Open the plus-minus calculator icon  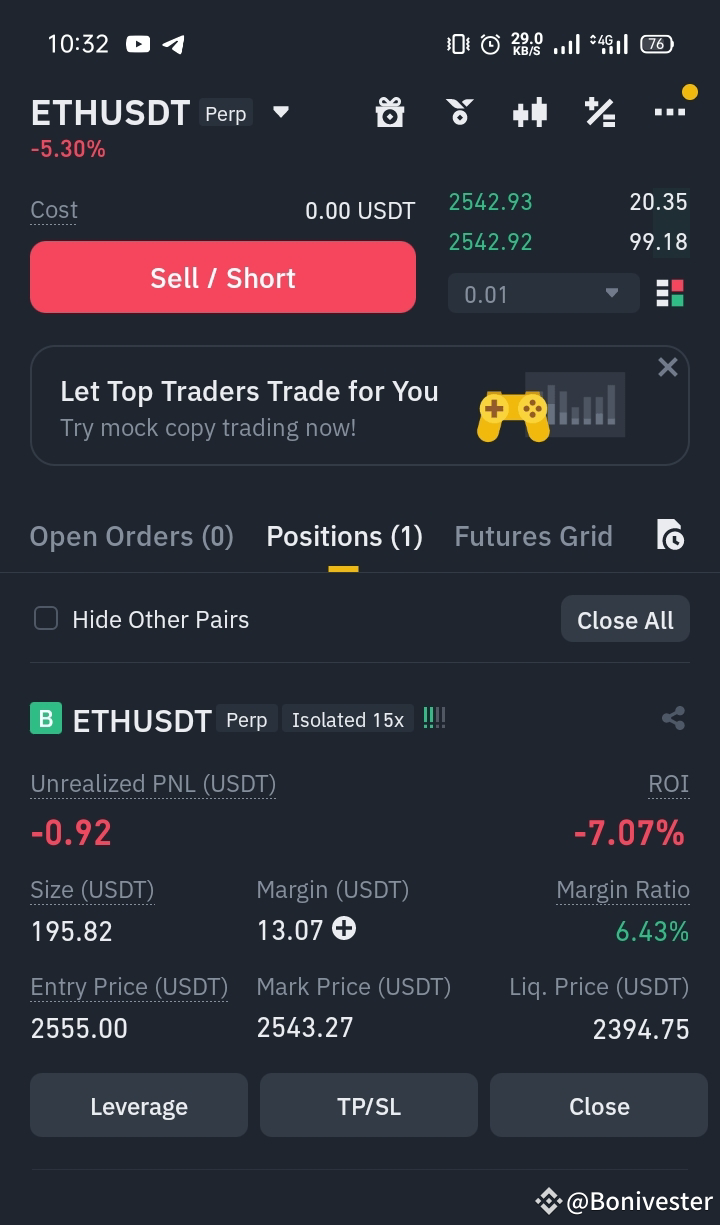(x=600, y=112)
